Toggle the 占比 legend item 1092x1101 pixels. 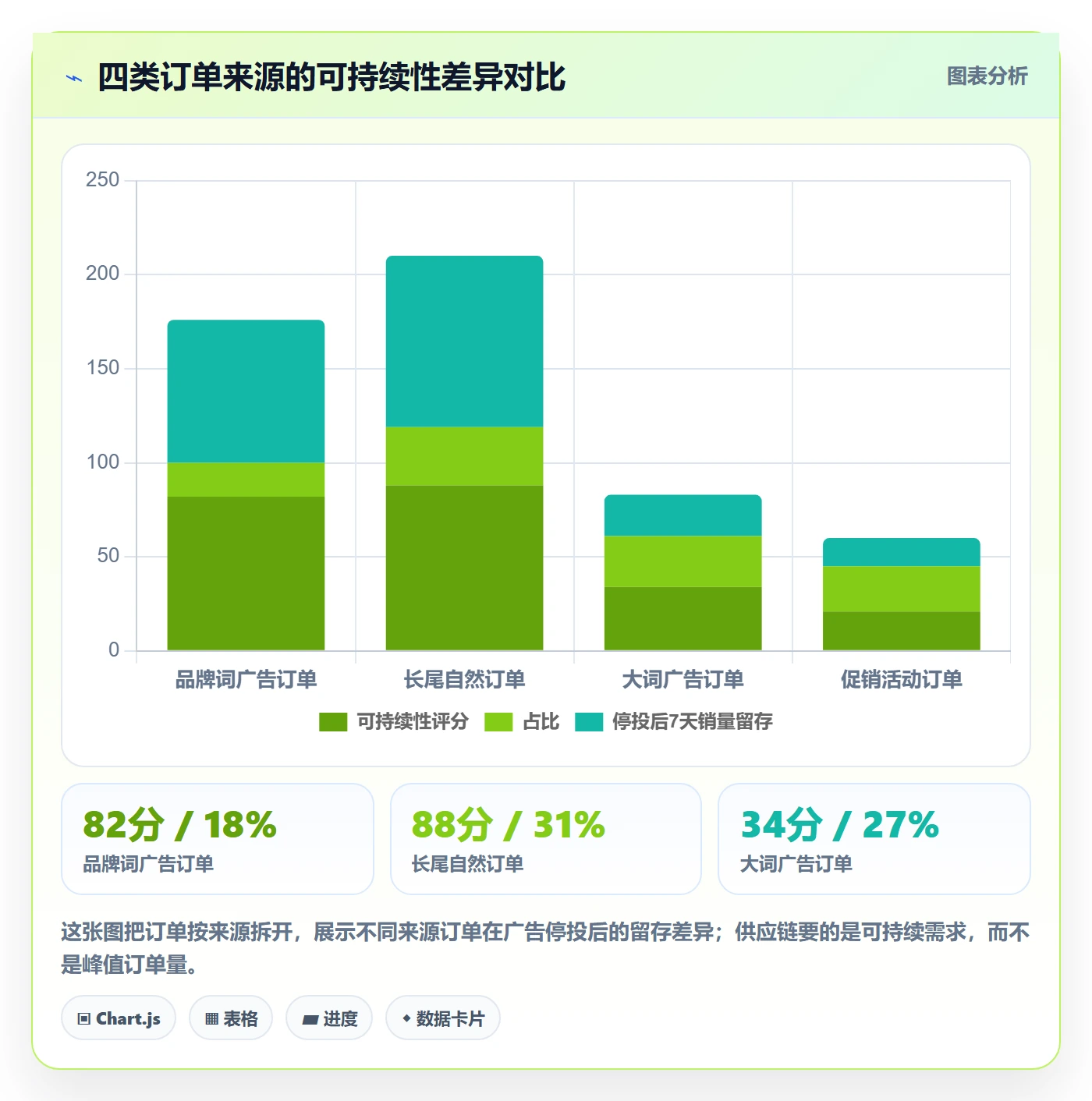(x=522, y=722)
